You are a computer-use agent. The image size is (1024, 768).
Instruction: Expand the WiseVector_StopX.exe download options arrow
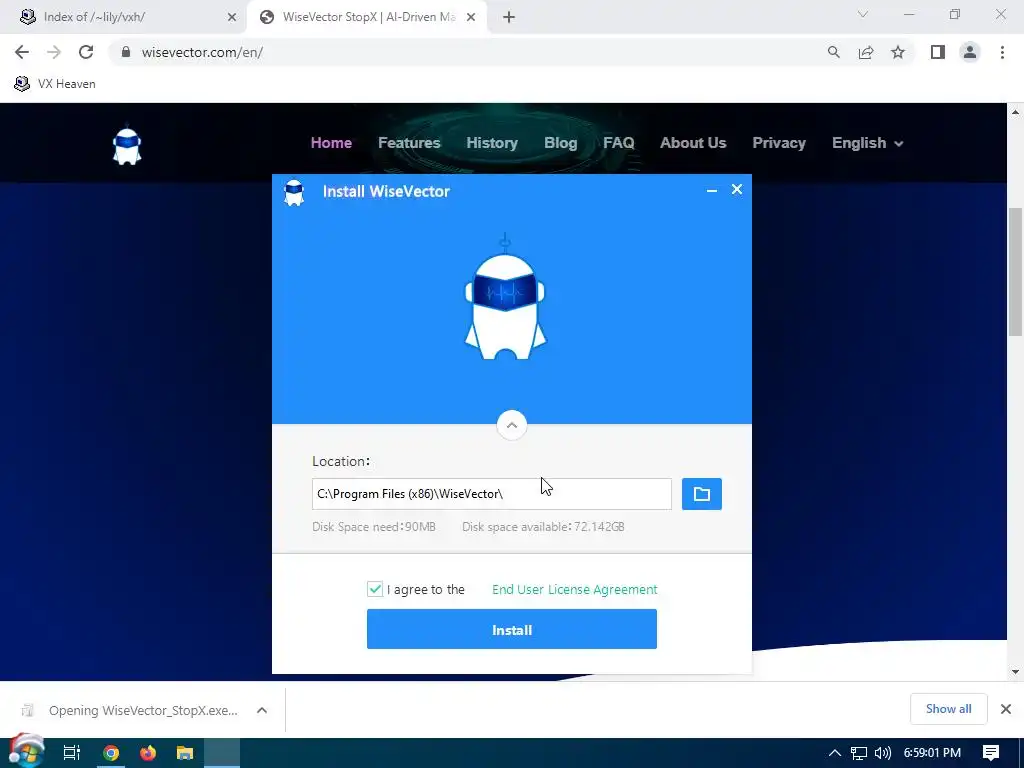coord(262,710)
